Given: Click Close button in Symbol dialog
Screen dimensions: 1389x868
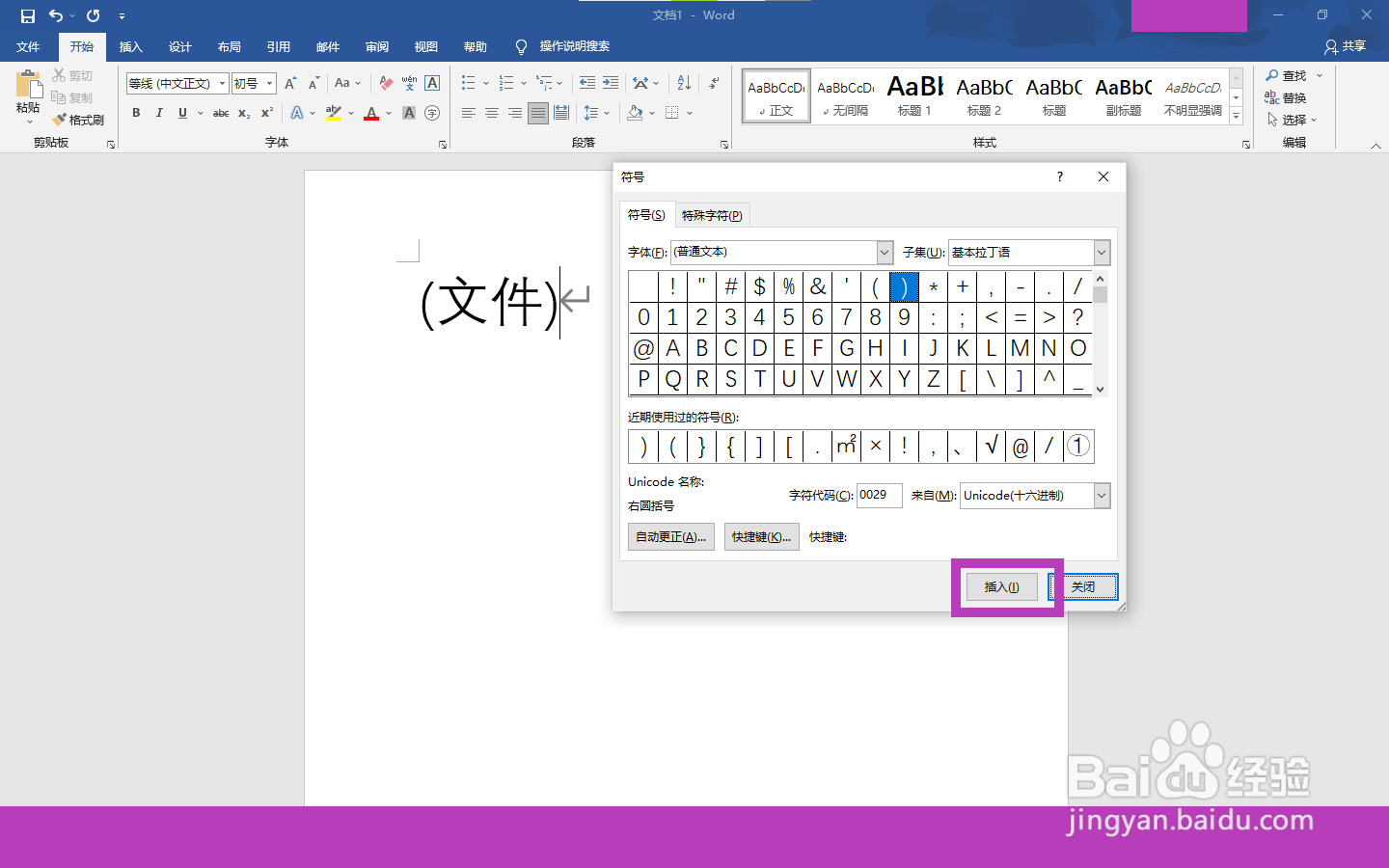Looking at the screenshot, I should pos(1082,586).
